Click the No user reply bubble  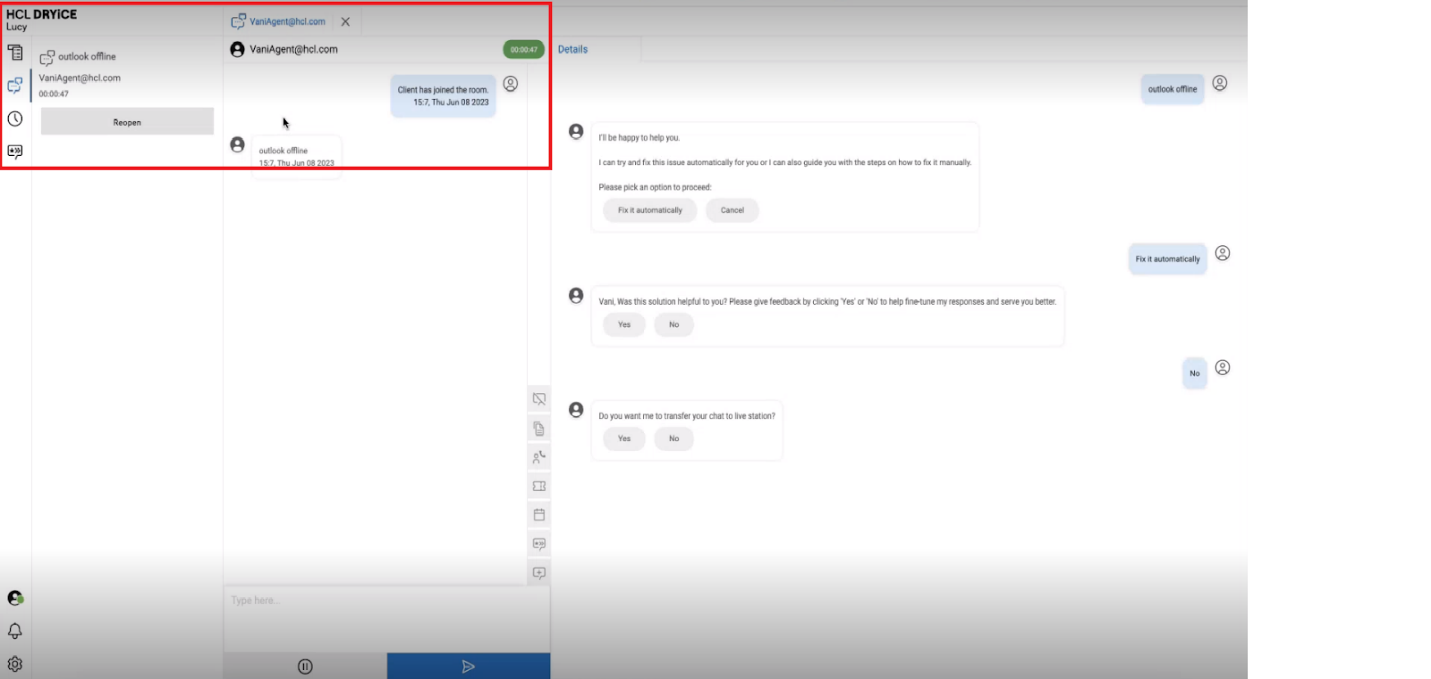pyautogui.click(x=1194, y=373)
